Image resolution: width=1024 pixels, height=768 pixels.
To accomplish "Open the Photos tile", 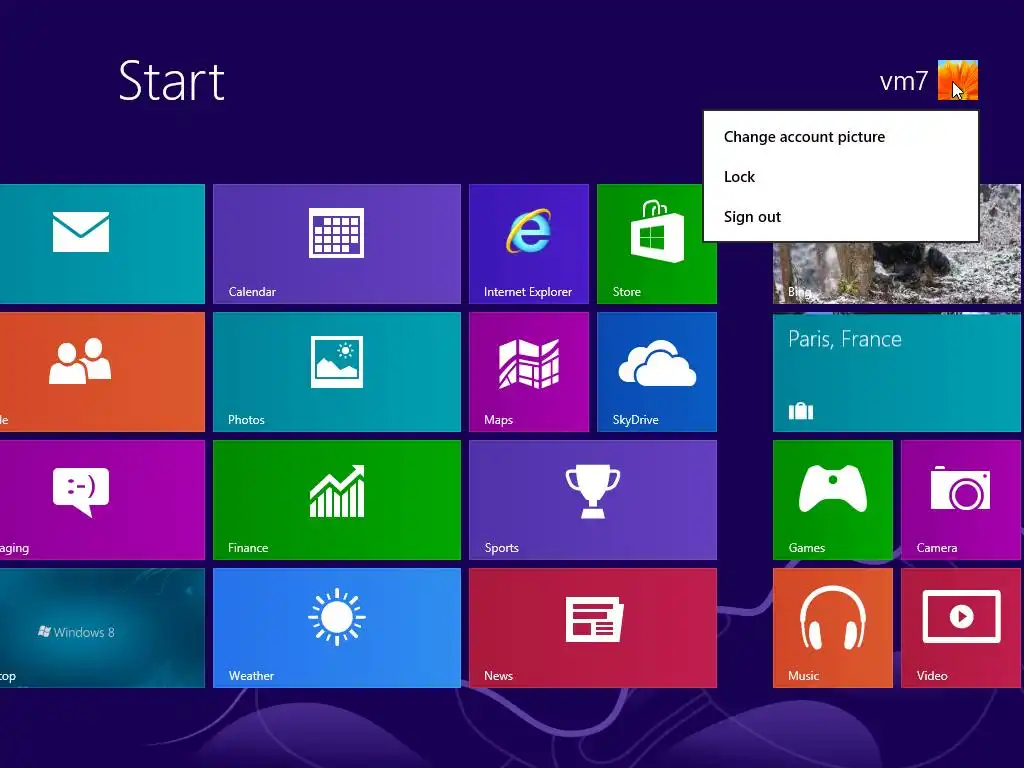I will 337,372.
